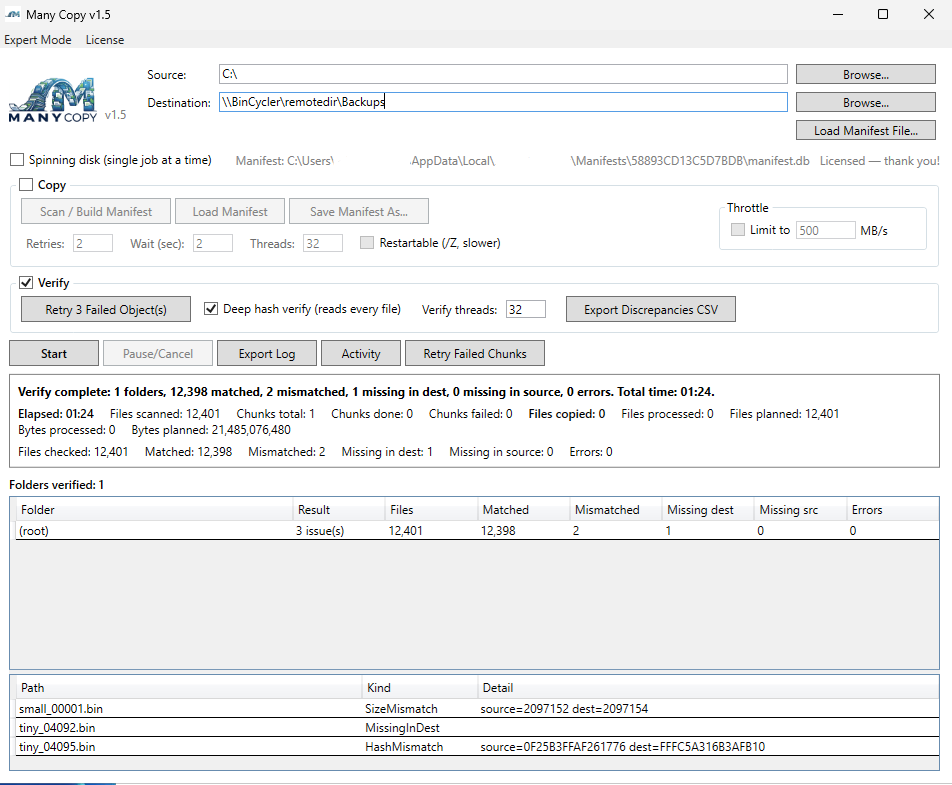This screenshot has width=952, height=785.
Task: Sort by Missing dest column header
Action: click(708, 510)
